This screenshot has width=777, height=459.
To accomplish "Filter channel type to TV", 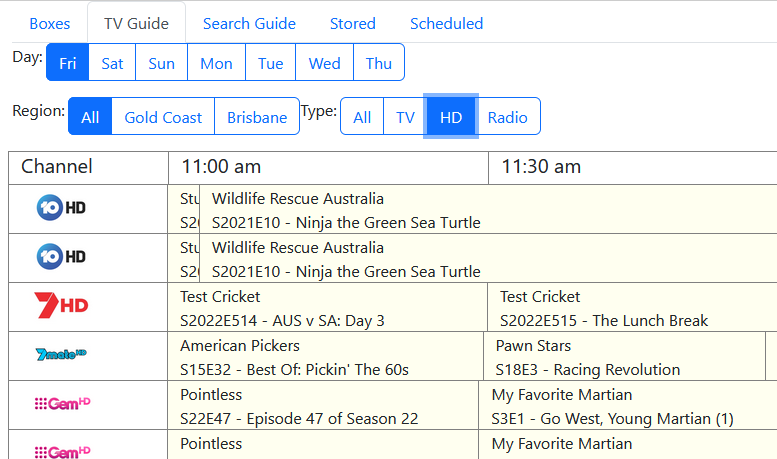I will pyautogui.click(x=405, y=116).
